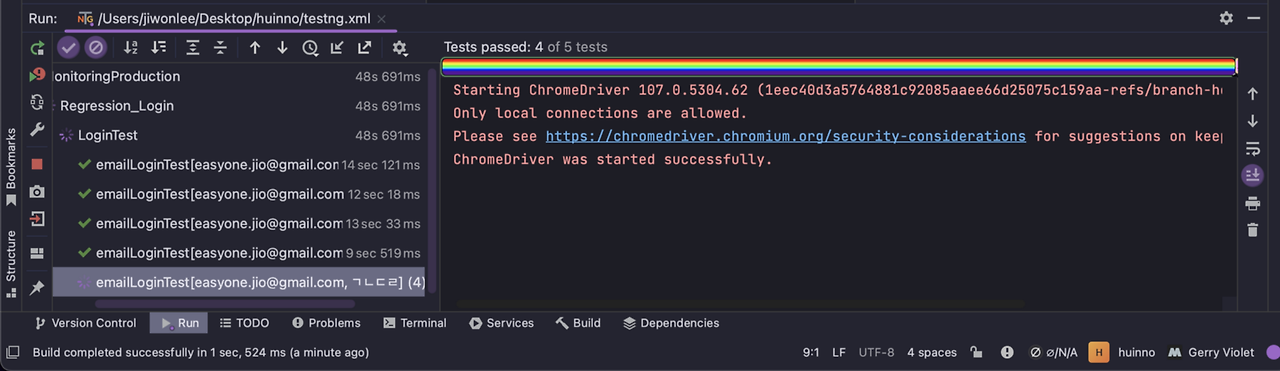Open test history clock icon
1280x371 pixels.
(x=310, y=47)
